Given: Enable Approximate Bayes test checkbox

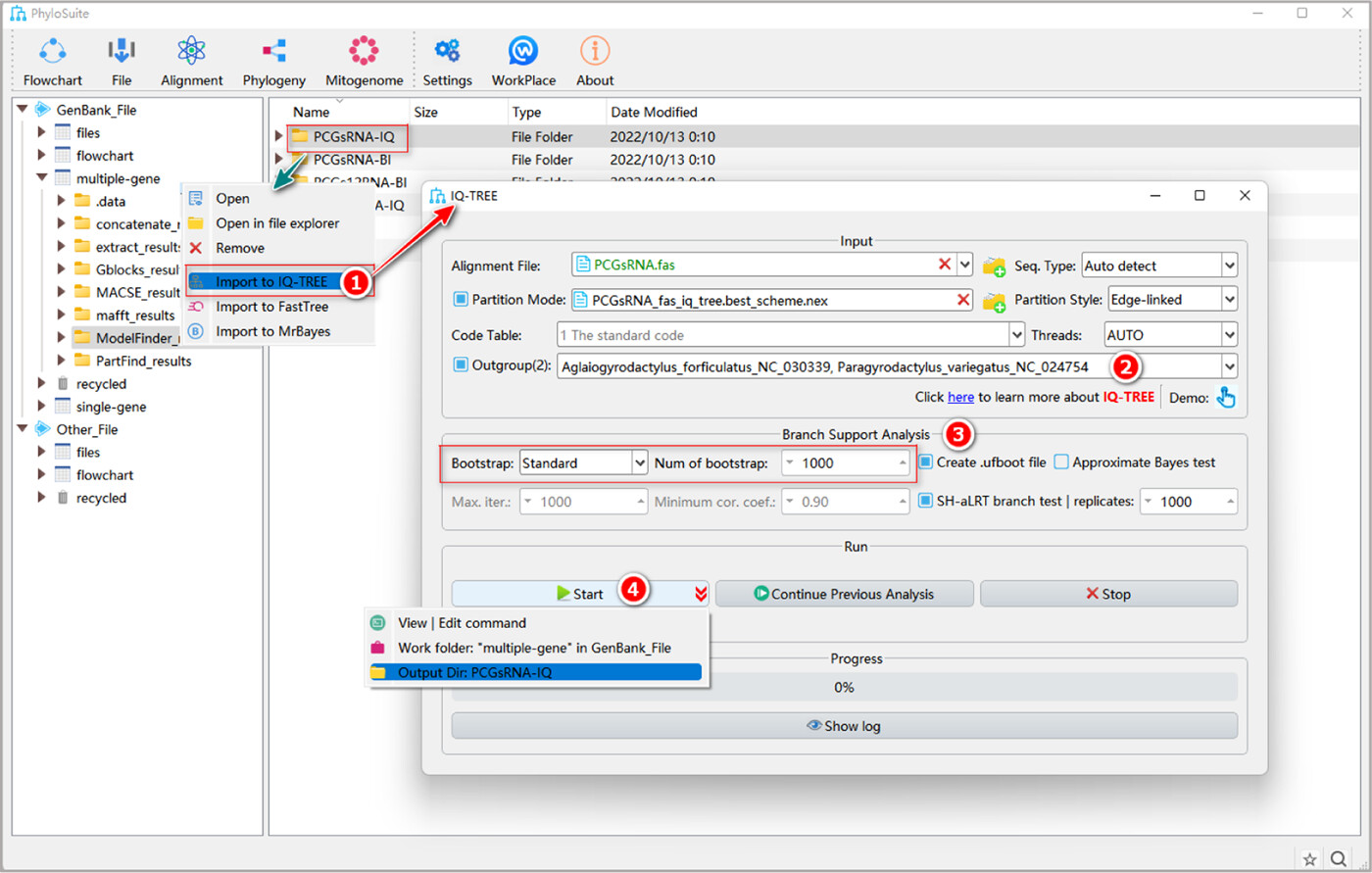Looking at the screenshot, I should (1061, 461).
